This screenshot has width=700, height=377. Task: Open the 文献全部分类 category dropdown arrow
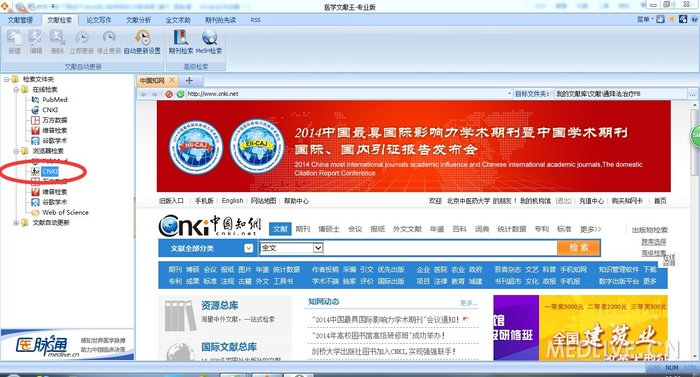click(249, 248)
